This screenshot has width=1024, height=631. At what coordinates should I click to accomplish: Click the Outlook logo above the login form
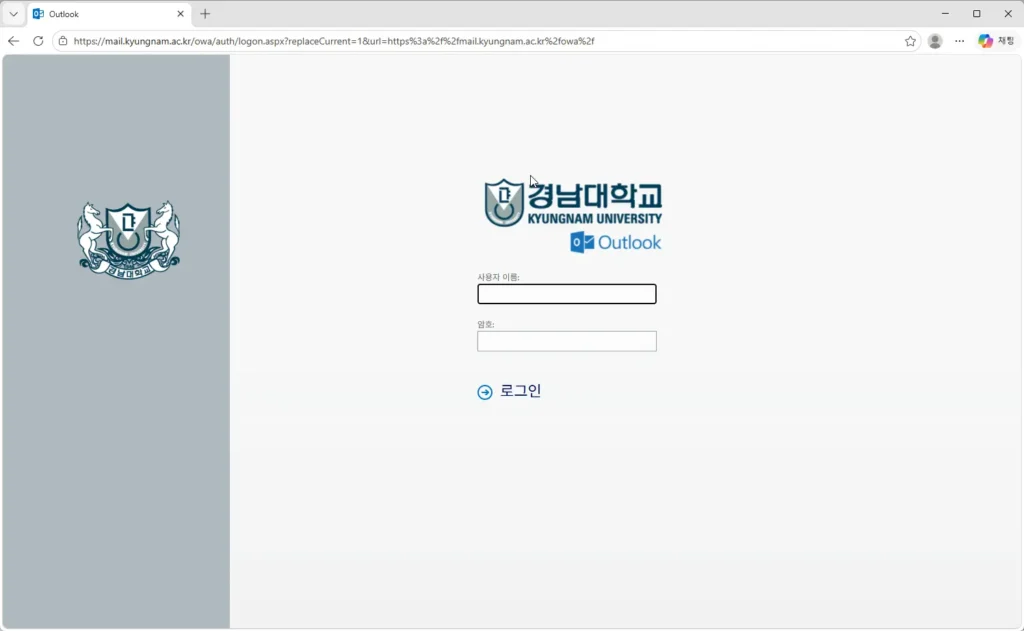point(615,242)
